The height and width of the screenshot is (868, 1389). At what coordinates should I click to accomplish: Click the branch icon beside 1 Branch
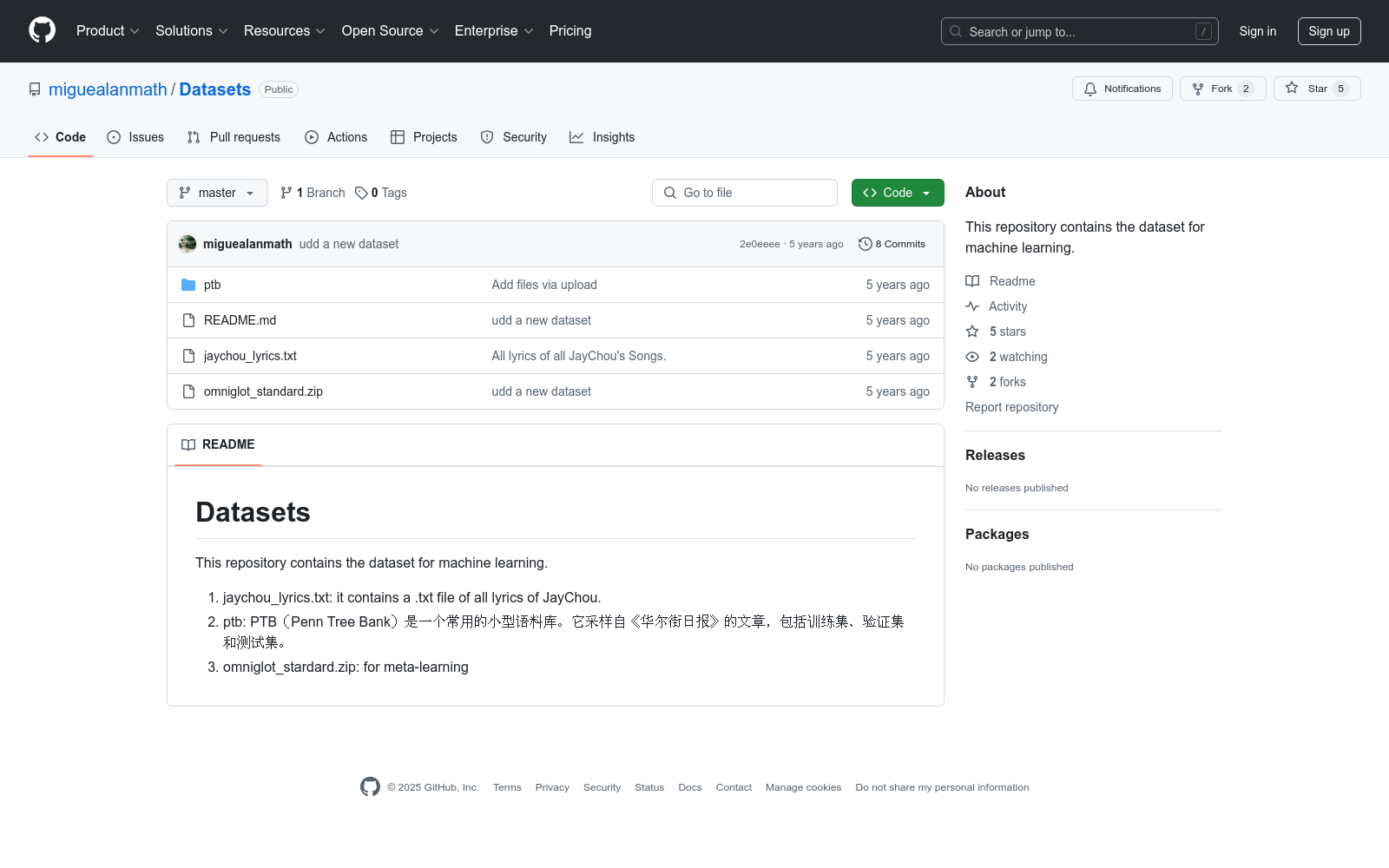tap(286, 193)
